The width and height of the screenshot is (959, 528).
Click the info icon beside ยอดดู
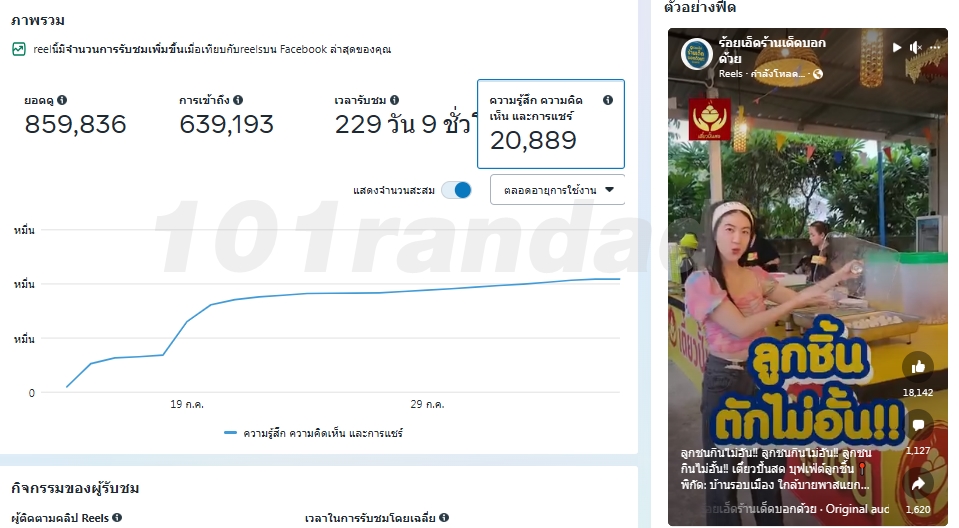62,100
